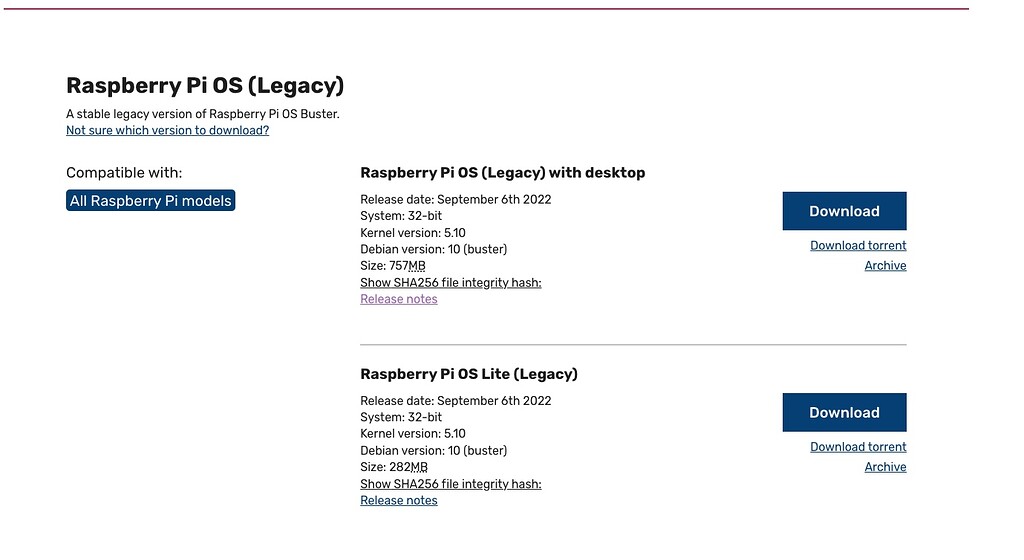The height and width of the screenshot is (560, 1024).
Task: Click "Raspberry Pi OS (Legacy) with desktop" heading
Action: pyautogui.click(x=502, y=173)
